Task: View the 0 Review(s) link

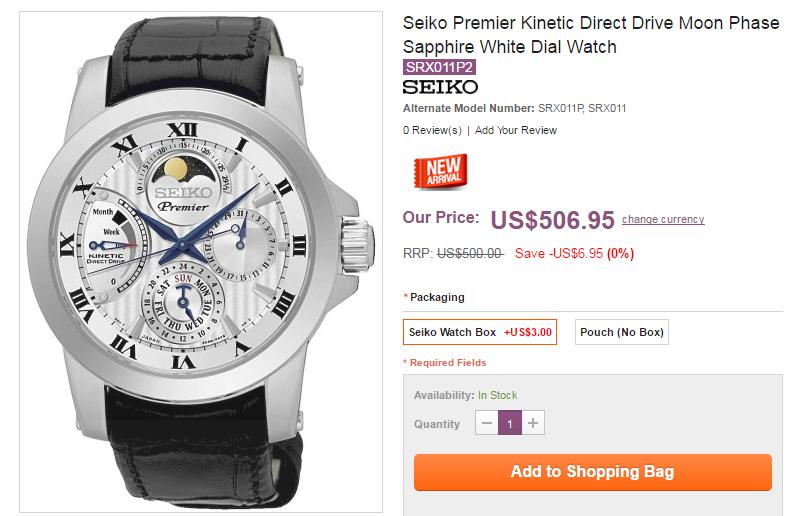Action: pos(432,130)
